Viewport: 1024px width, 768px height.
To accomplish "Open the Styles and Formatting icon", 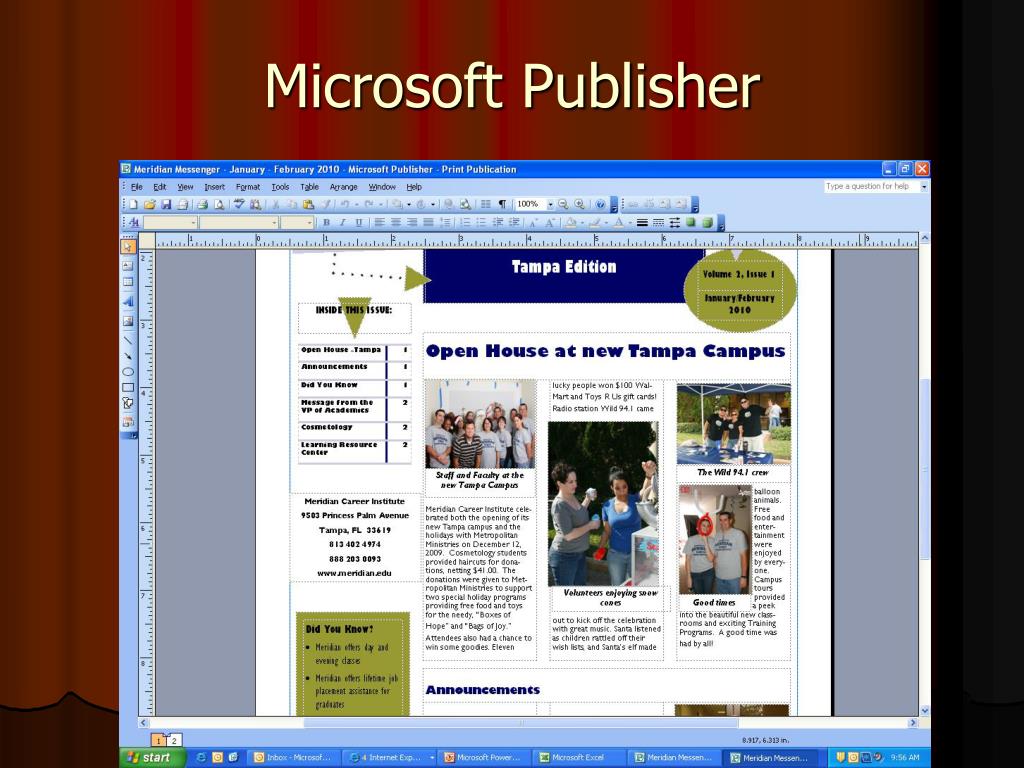I will click(x=134, y=223).
